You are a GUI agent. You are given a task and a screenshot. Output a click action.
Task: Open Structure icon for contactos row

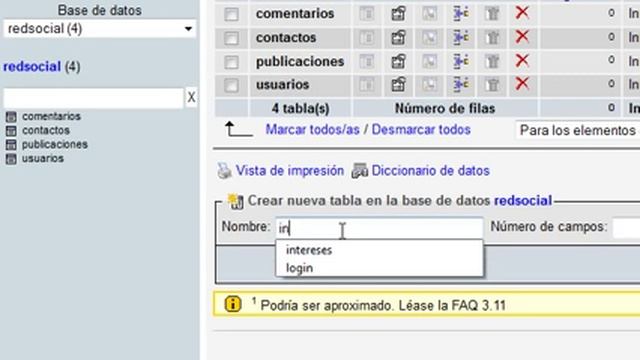[x=398, y=38]
